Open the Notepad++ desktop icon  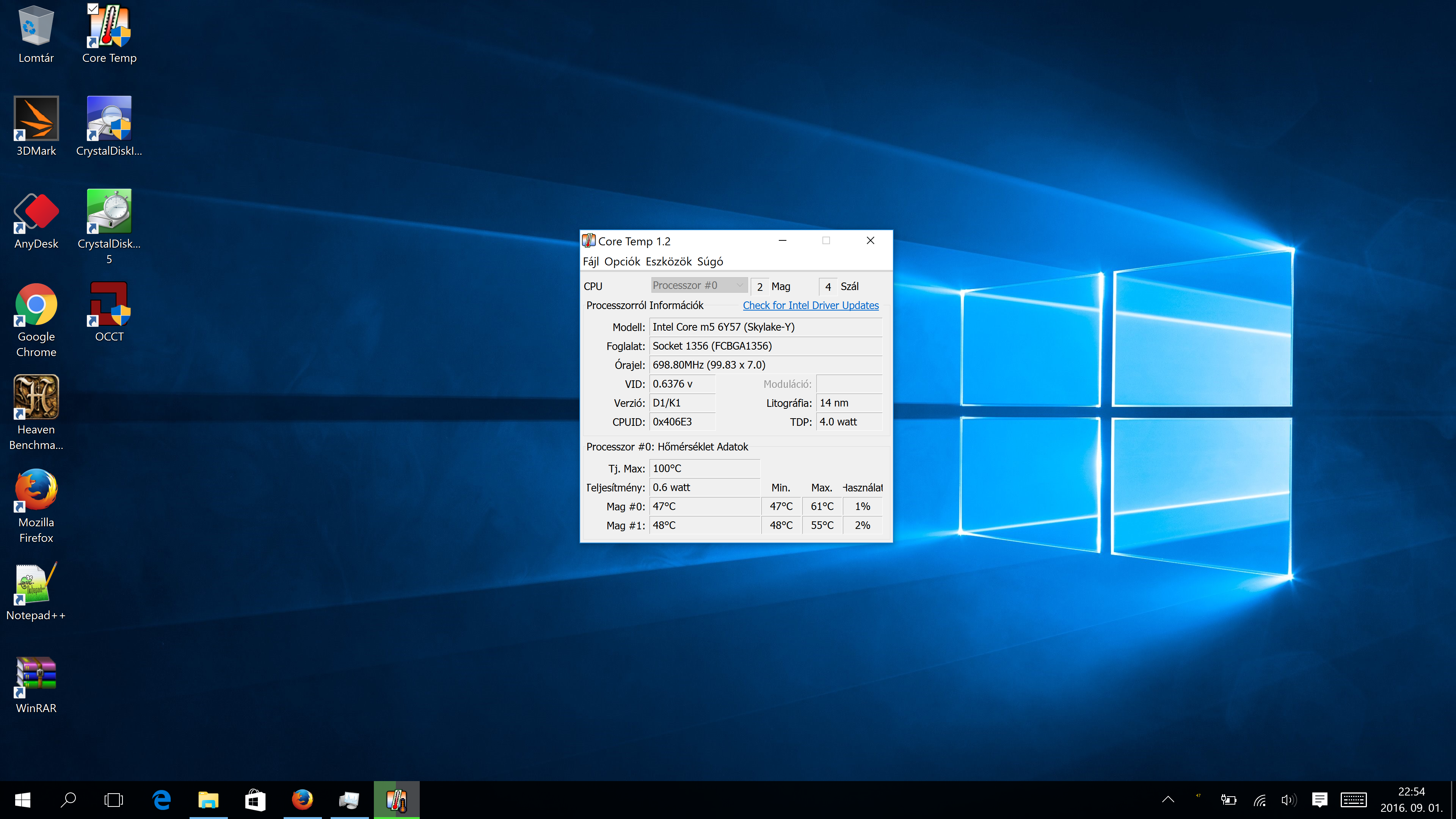click(x=36, y=583)
